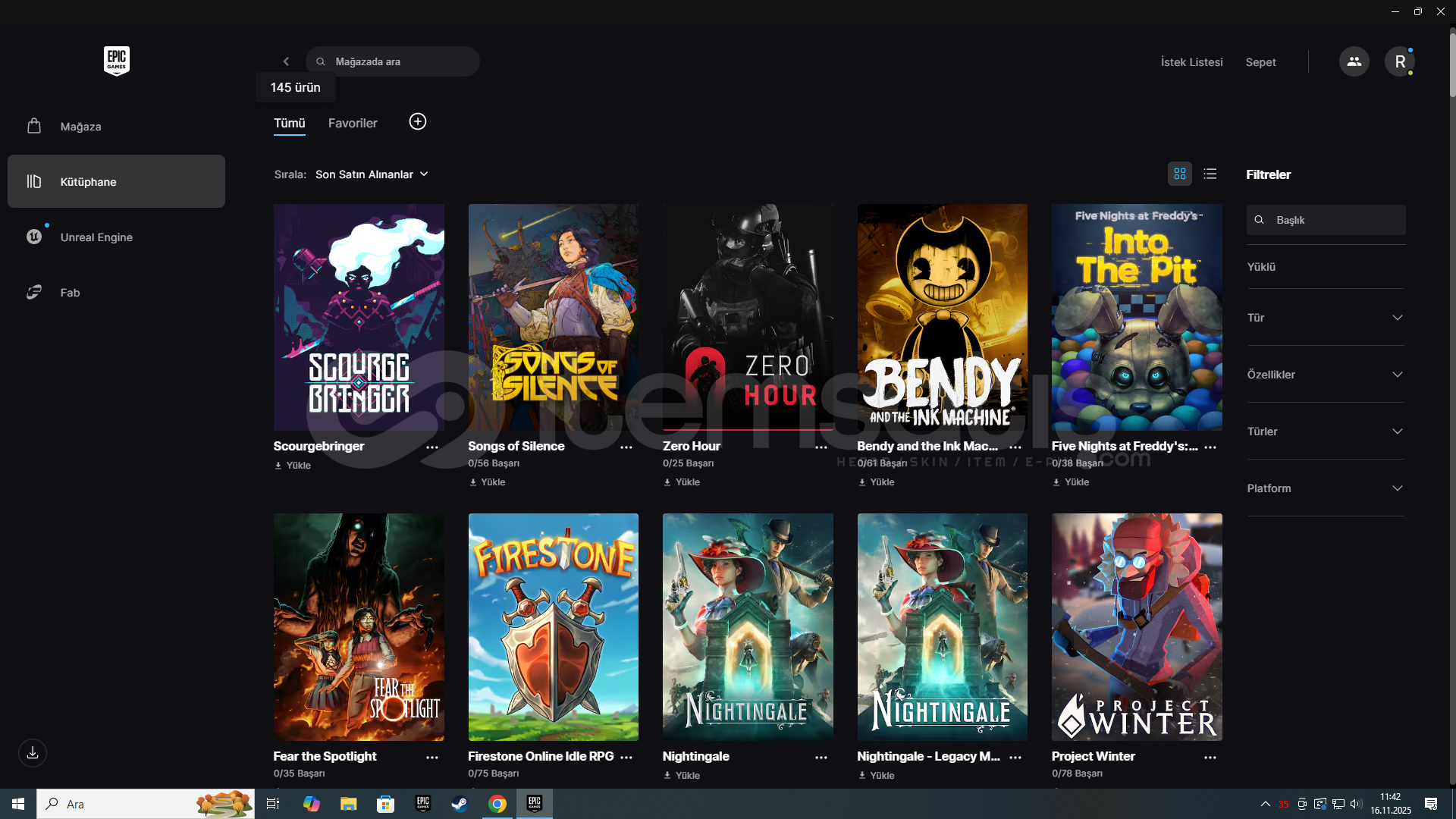Switch library to list view
The height and width of the screenshot is (819, 1456).
tap(1210, 174)
